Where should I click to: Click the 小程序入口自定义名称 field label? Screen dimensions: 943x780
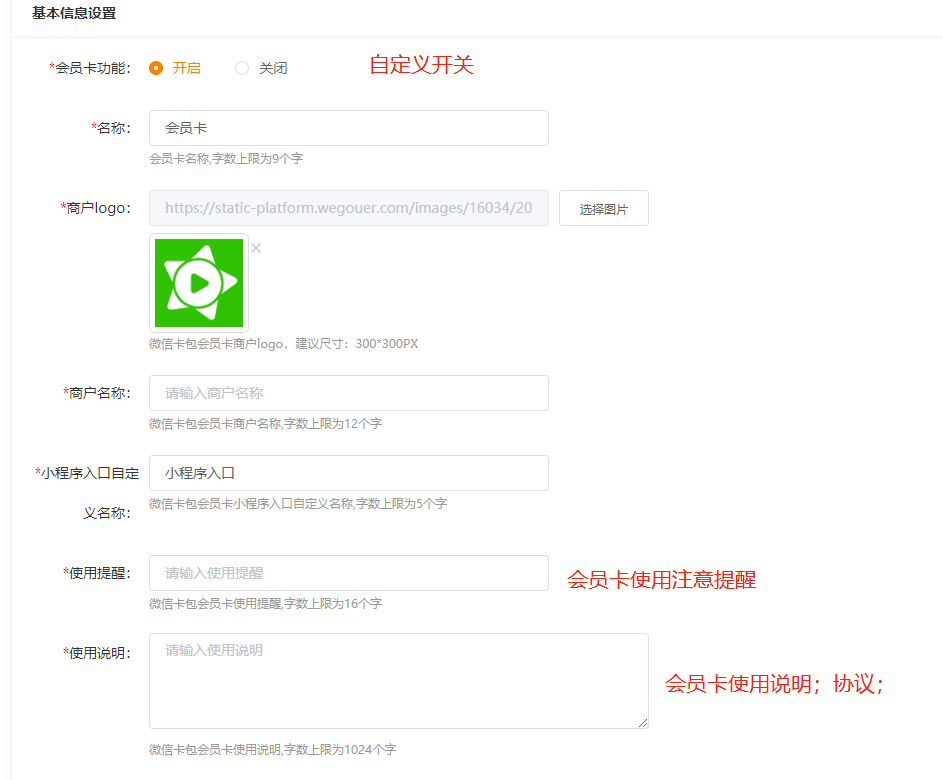pyautogui.click(x=87, y=493)
